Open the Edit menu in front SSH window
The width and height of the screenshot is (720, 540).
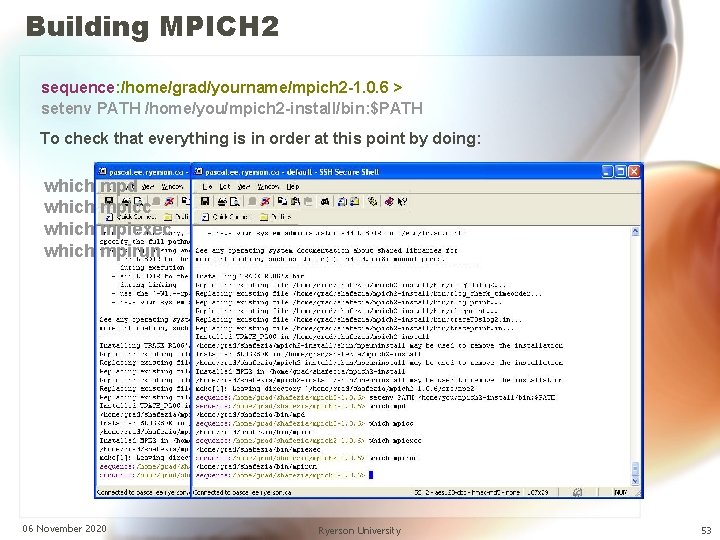point(225,186)
